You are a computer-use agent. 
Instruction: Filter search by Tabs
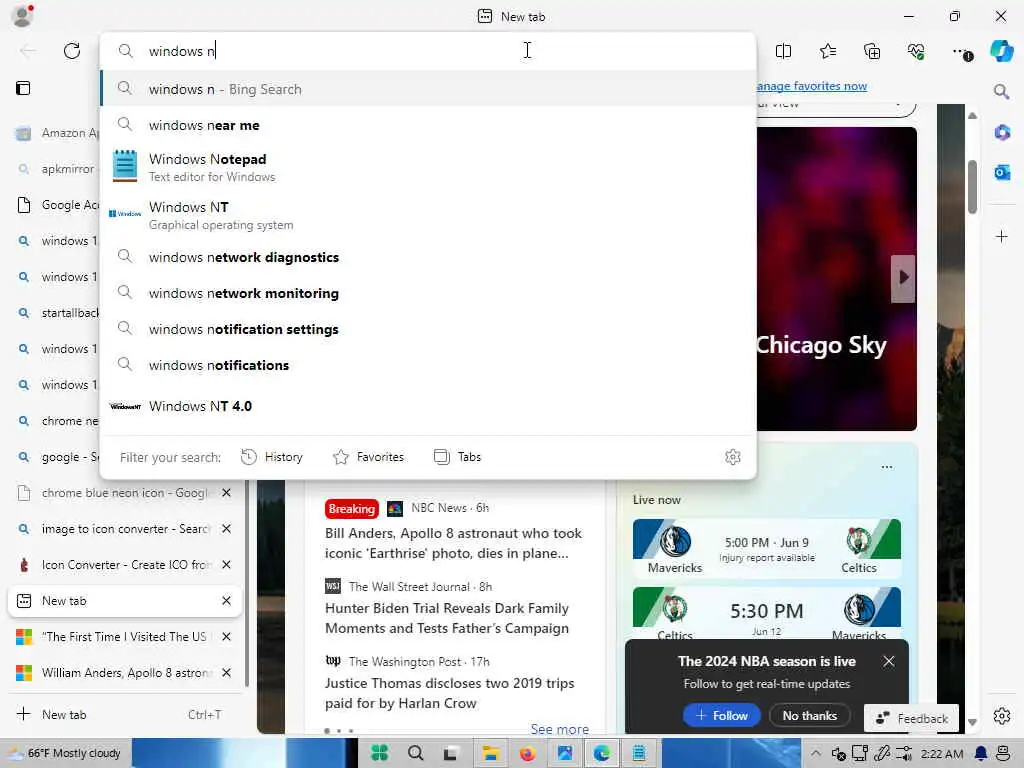[458, 457]
